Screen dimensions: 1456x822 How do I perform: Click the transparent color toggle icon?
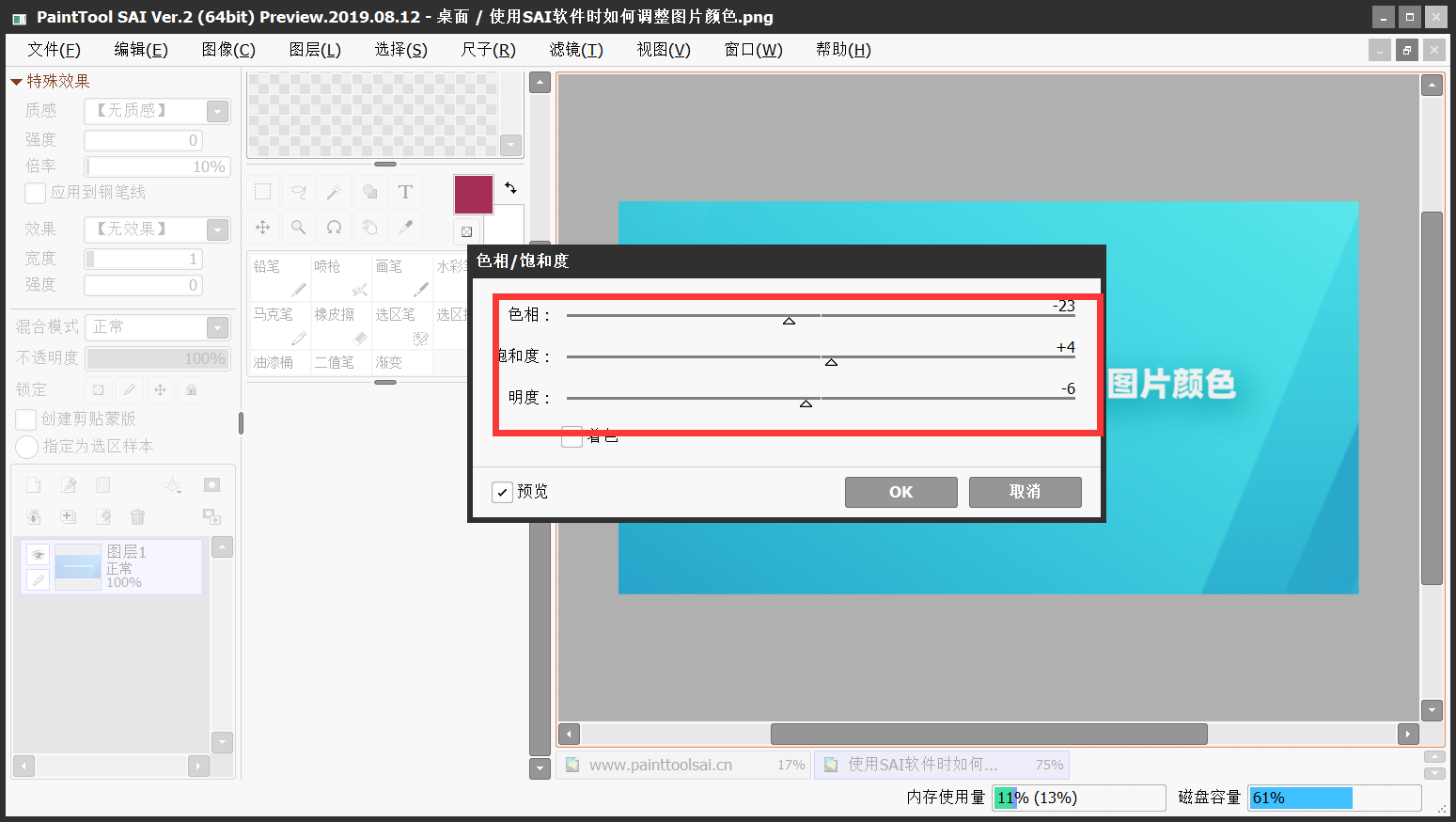[x=467, y=231]
